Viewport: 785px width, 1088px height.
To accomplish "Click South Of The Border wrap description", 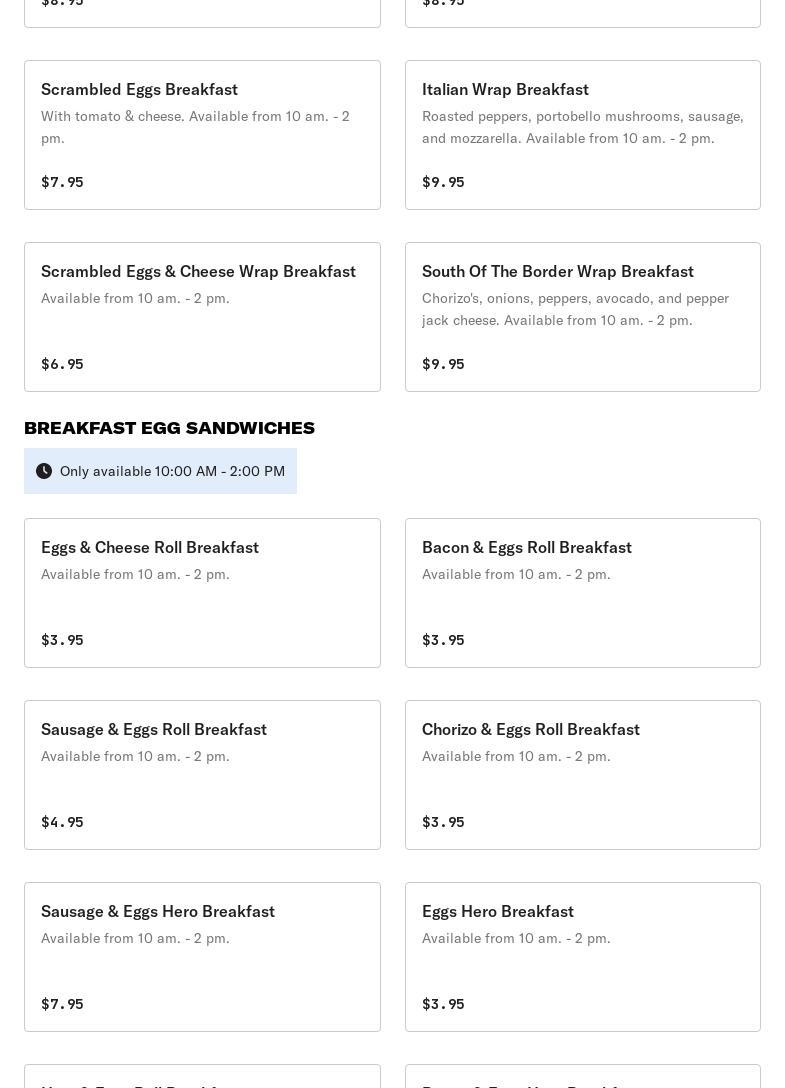I will click(575, 309).
